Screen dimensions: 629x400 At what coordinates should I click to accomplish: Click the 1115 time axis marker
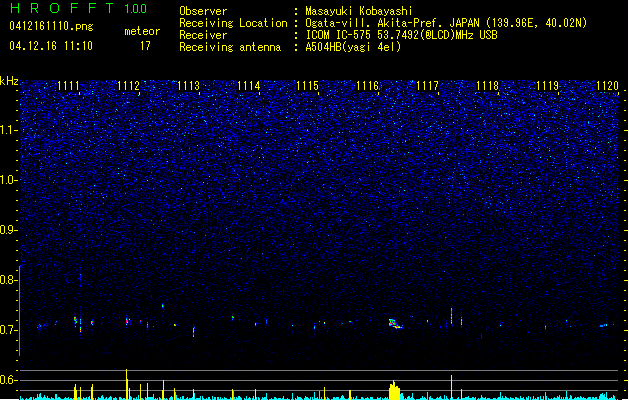[308, 86]
